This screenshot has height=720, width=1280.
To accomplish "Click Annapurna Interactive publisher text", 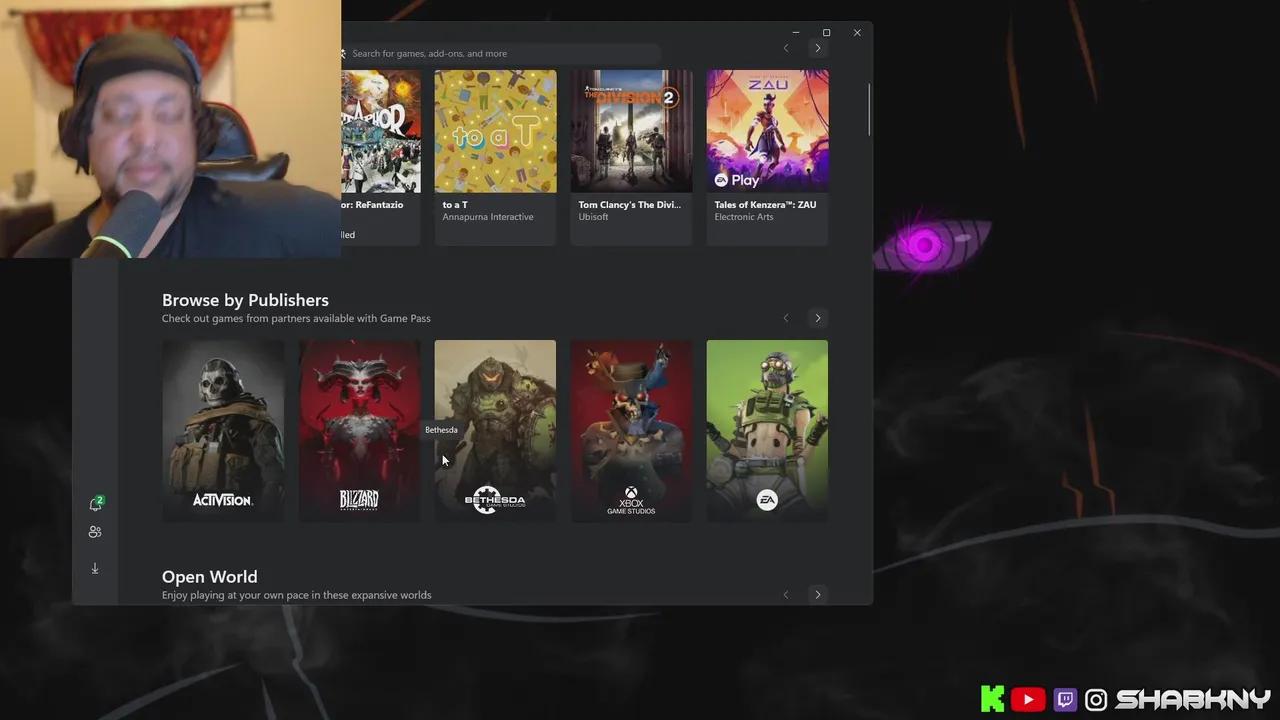I will pos(488,217).
